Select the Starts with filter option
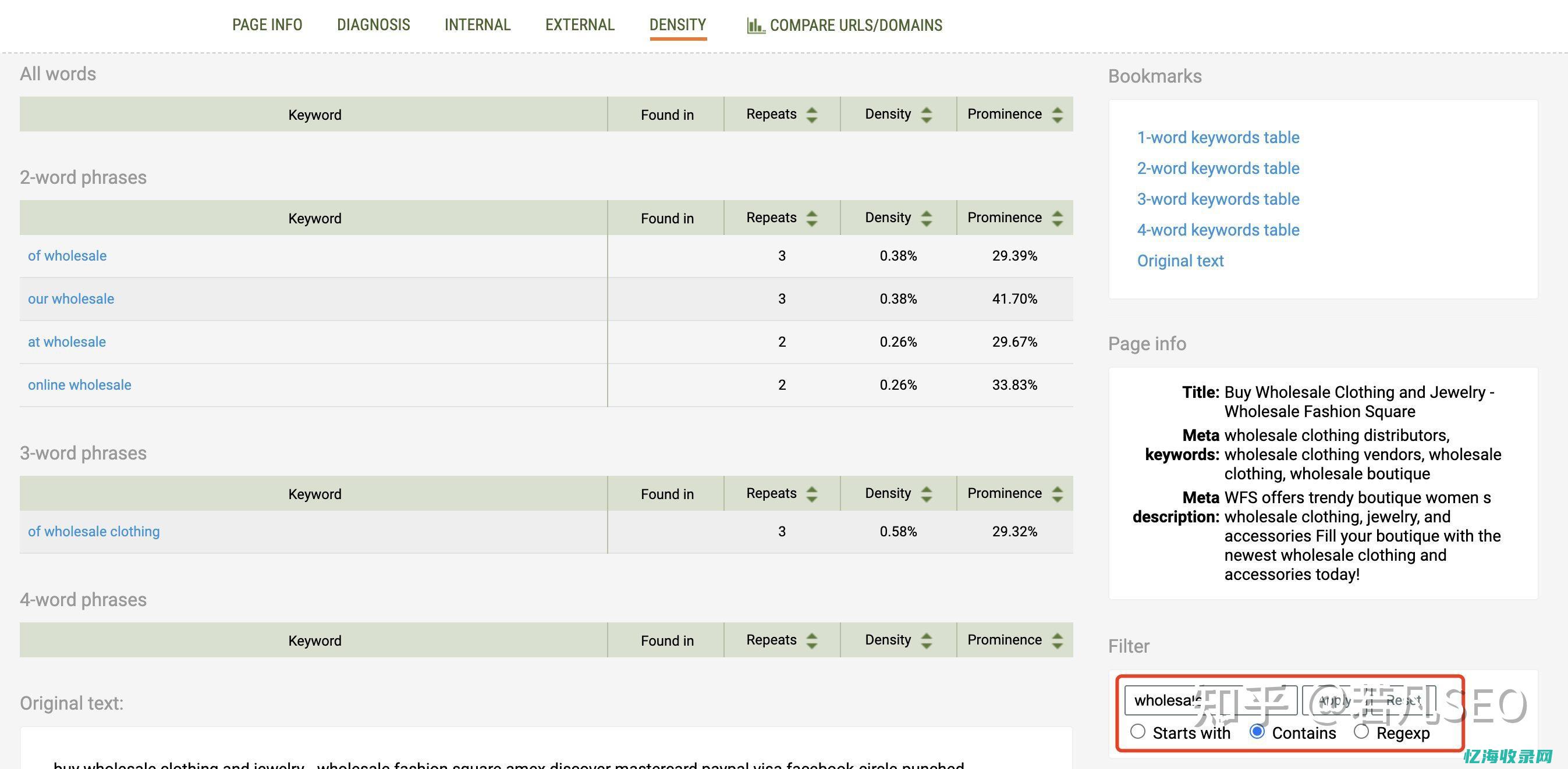Image resolution: width=1568 pixels, height=769 pixels. [x=1138, y=731]
